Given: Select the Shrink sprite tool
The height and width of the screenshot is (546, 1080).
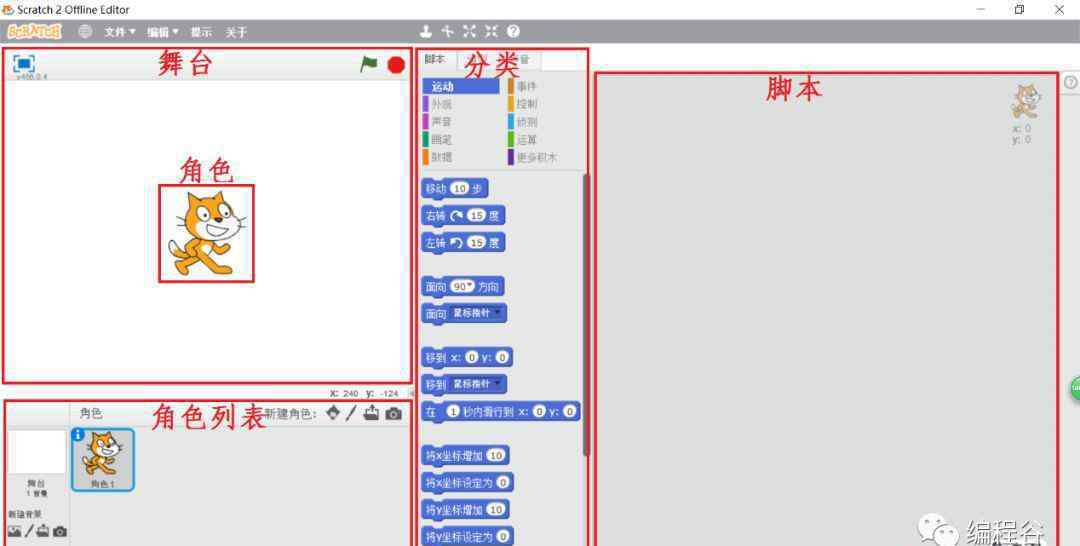Looking at the screenshot, I should pos(491,31).
